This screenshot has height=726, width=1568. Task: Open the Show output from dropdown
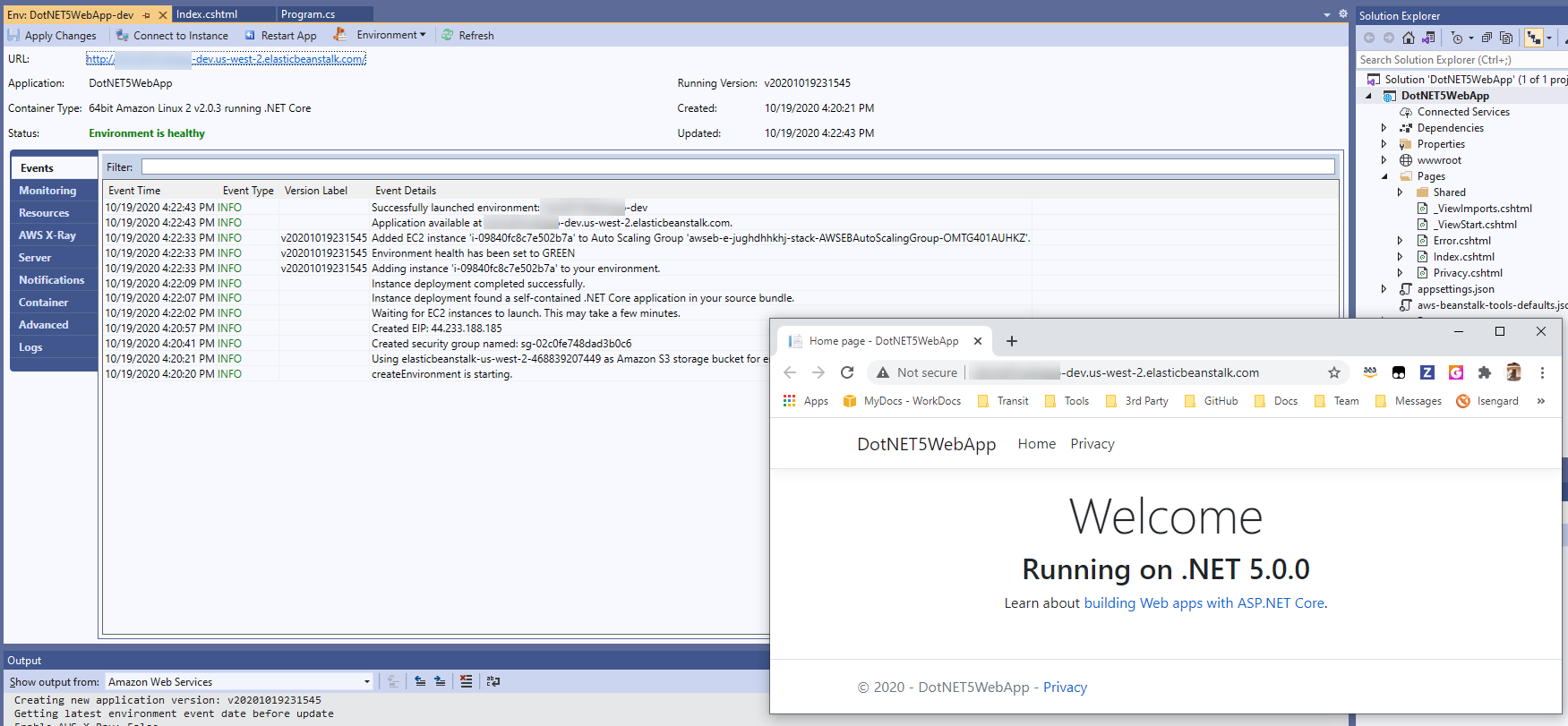pos(239,682)
